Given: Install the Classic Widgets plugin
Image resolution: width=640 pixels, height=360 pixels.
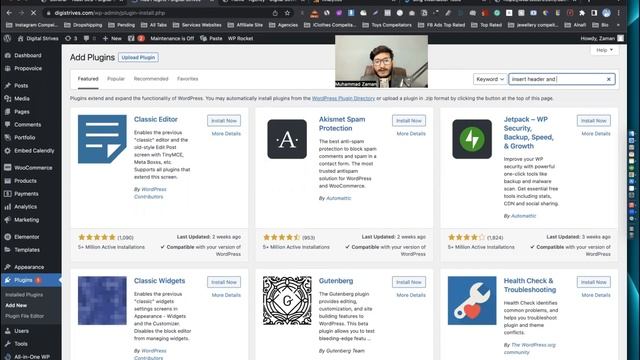Looking at the screenshot, I should pyautogui.click(x=224, y=282).
